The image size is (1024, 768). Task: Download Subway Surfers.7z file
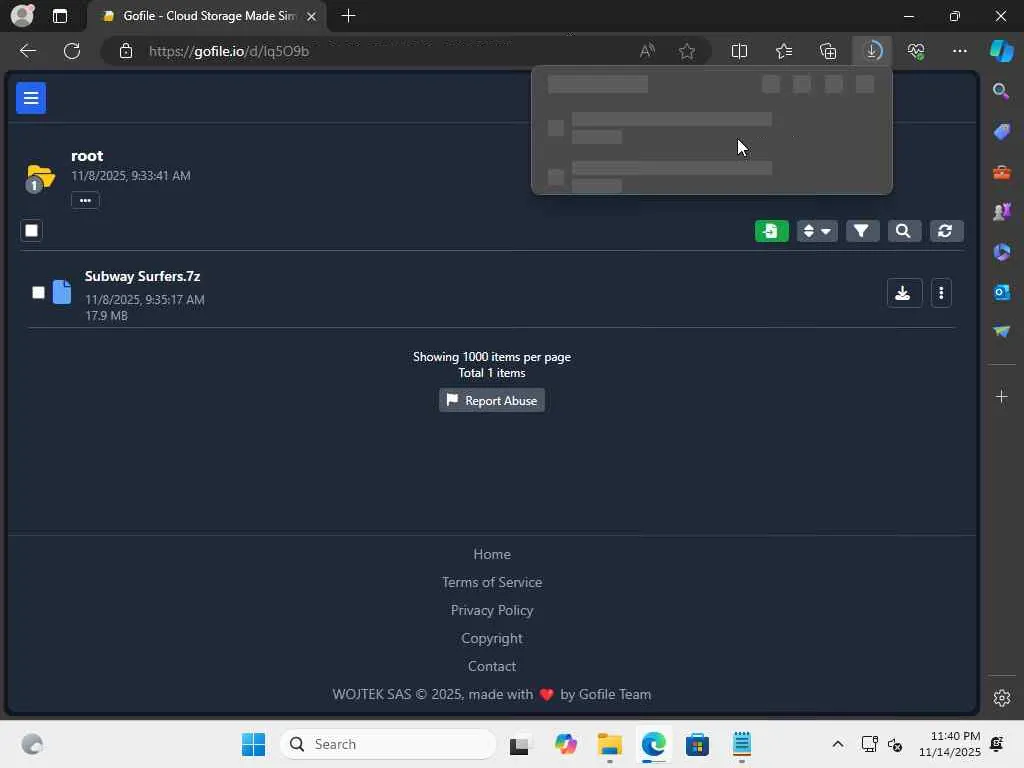coord(904,293)
